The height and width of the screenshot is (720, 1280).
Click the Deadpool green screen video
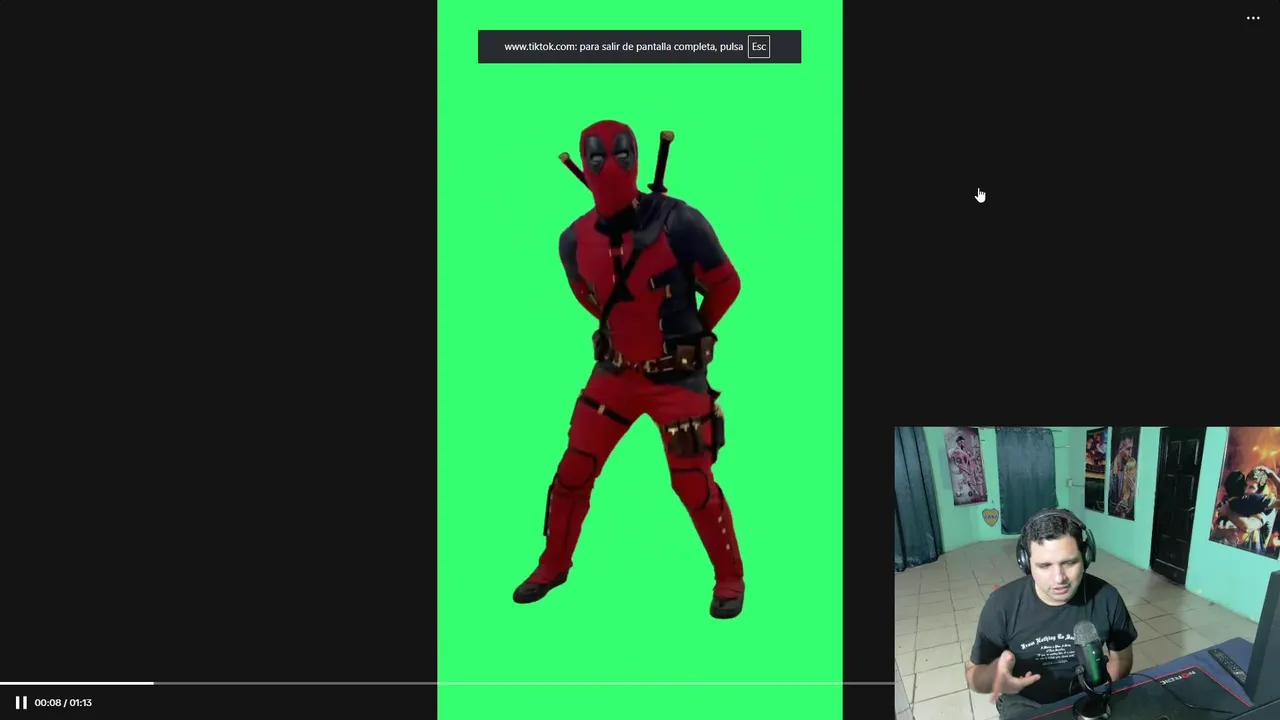640,360
